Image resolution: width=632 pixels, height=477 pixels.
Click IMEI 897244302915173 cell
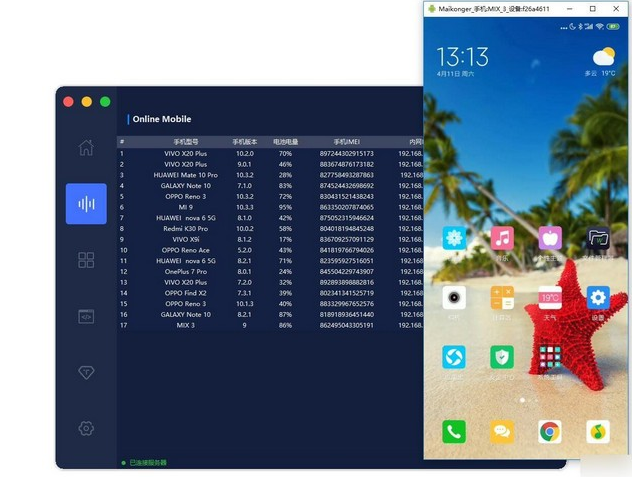click(347, 154)
